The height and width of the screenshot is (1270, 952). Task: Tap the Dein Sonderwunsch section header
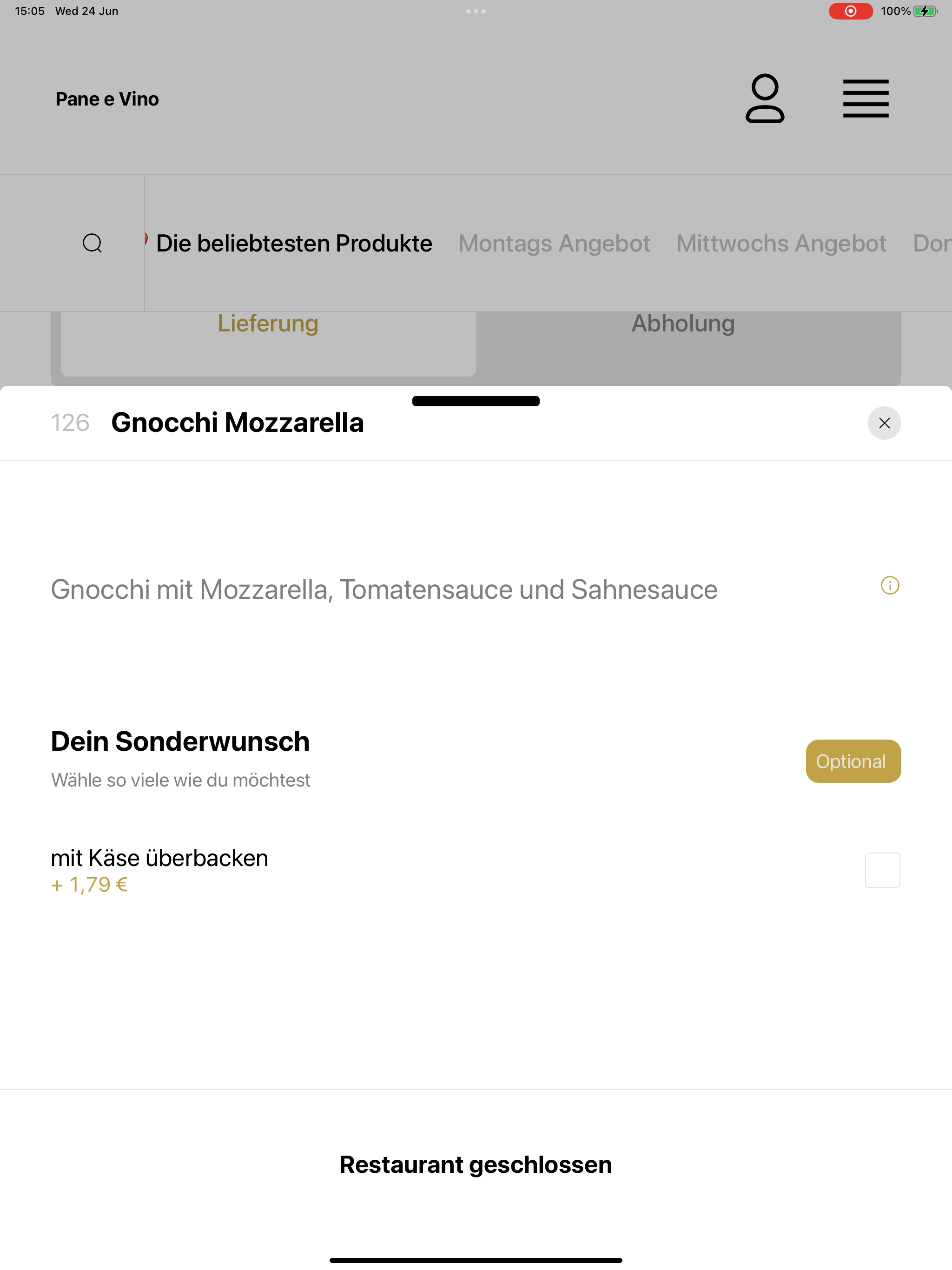180,741
